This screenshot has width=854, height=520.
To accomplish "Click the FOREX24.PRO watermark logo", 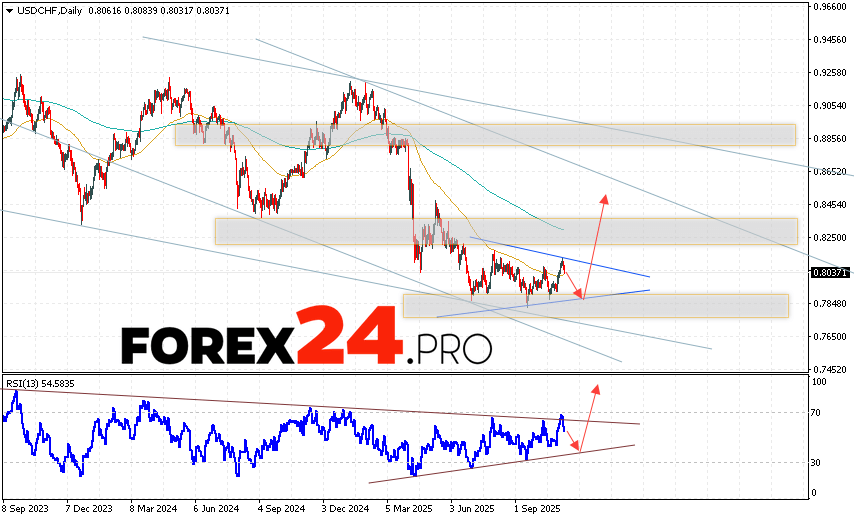I will pos(306,346).
